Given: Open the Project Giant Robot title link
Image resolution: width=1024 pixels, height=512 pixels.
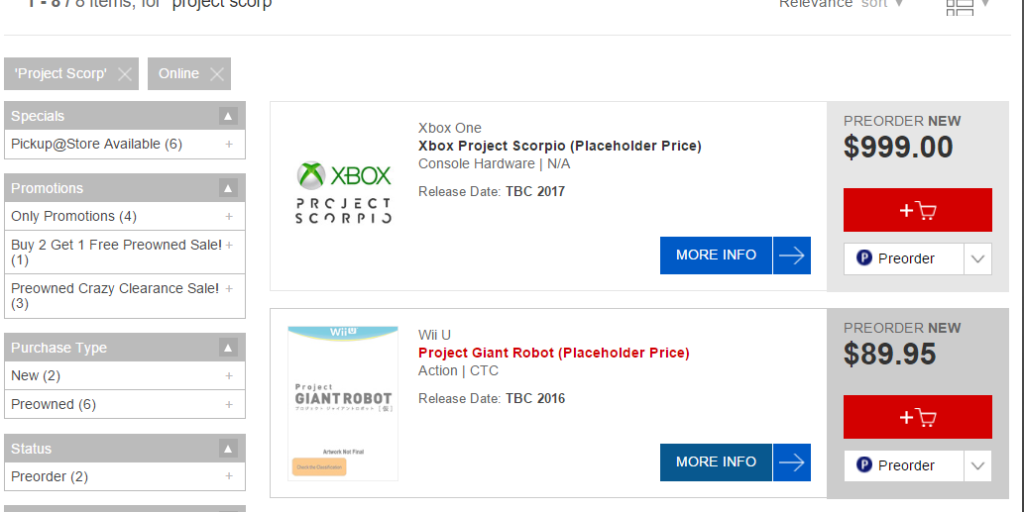Looking at the screenshot, I should [553, 353].
